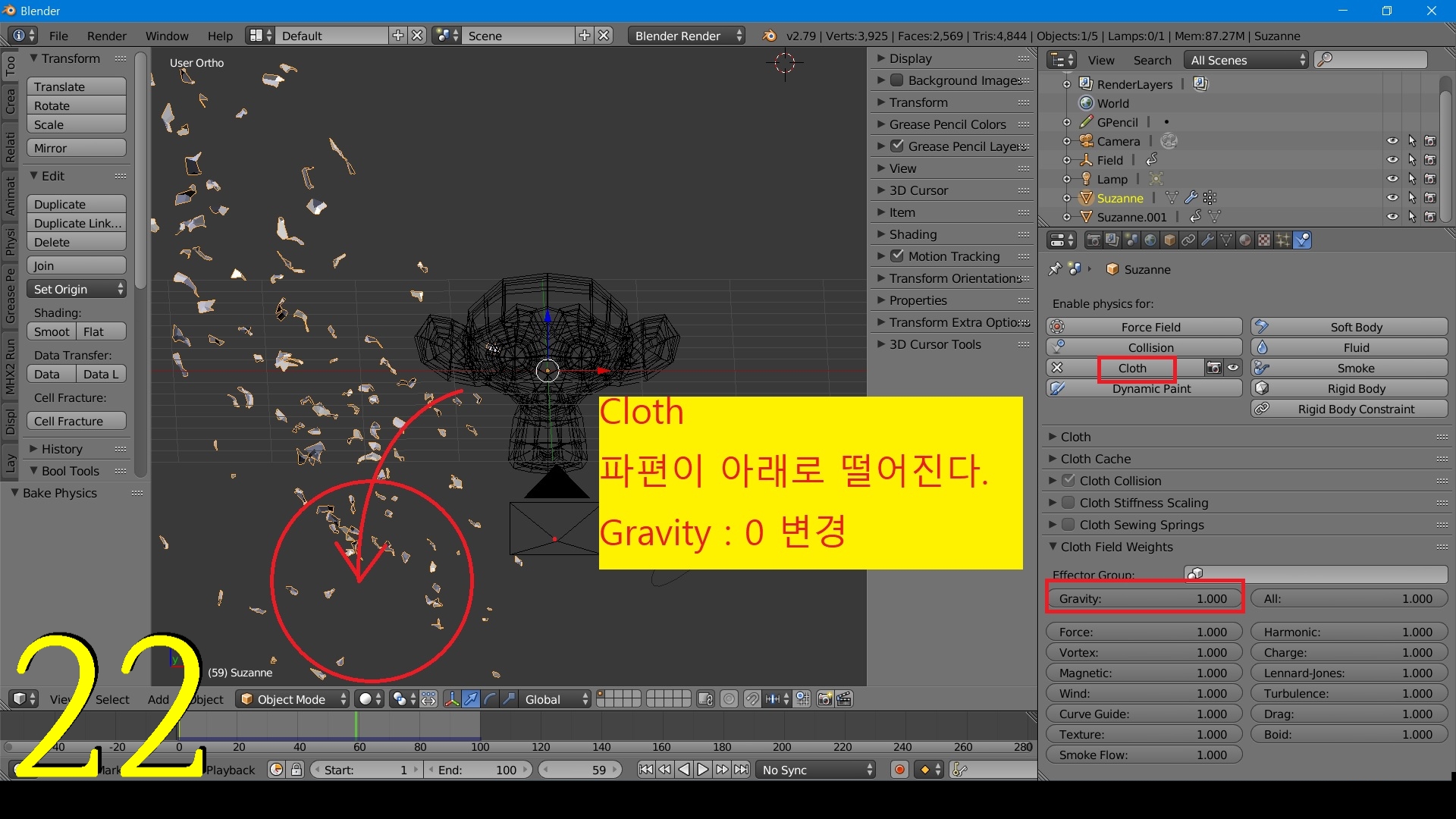1456x819 pixels.
Task: Jump to the last frame
Action: pos(742,770)
